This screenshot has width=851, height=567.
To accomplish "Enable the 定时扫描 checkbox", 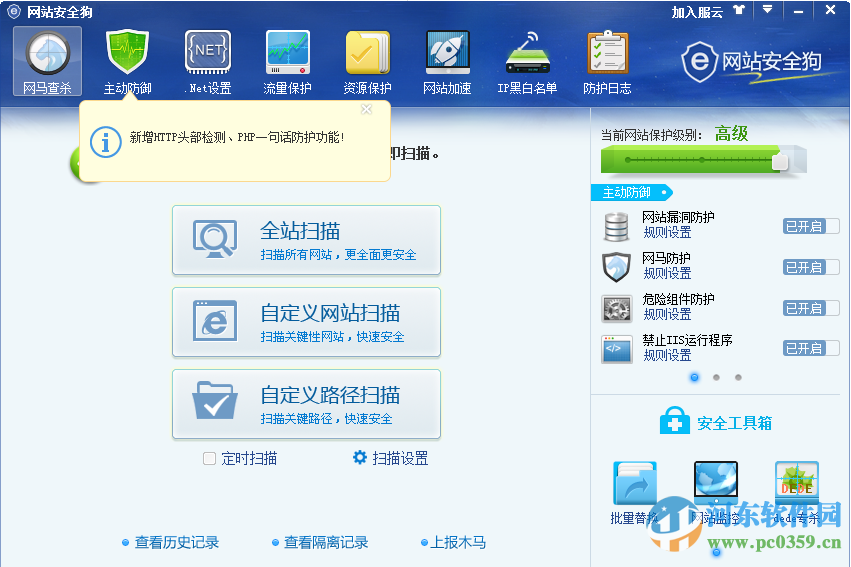I will point(209,458).
